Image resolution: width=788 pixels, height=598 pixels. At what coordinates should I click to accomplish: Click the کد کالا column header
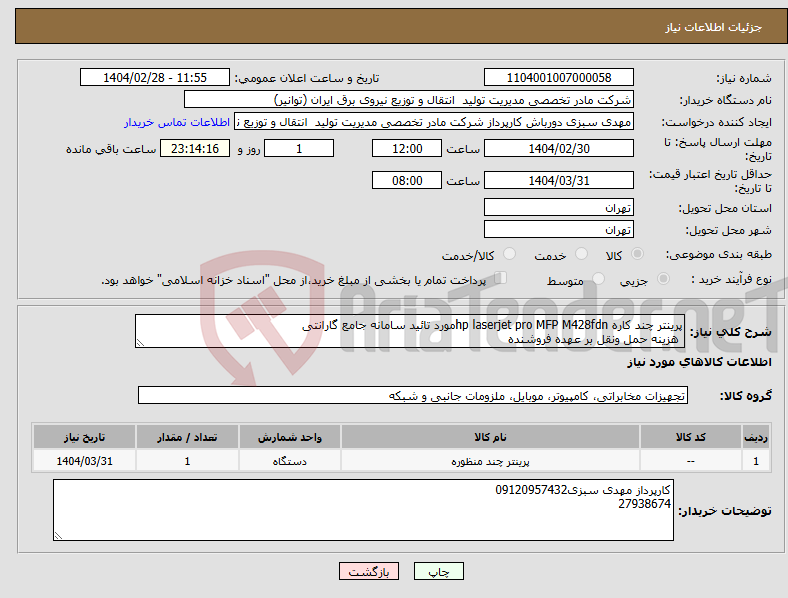691,437
